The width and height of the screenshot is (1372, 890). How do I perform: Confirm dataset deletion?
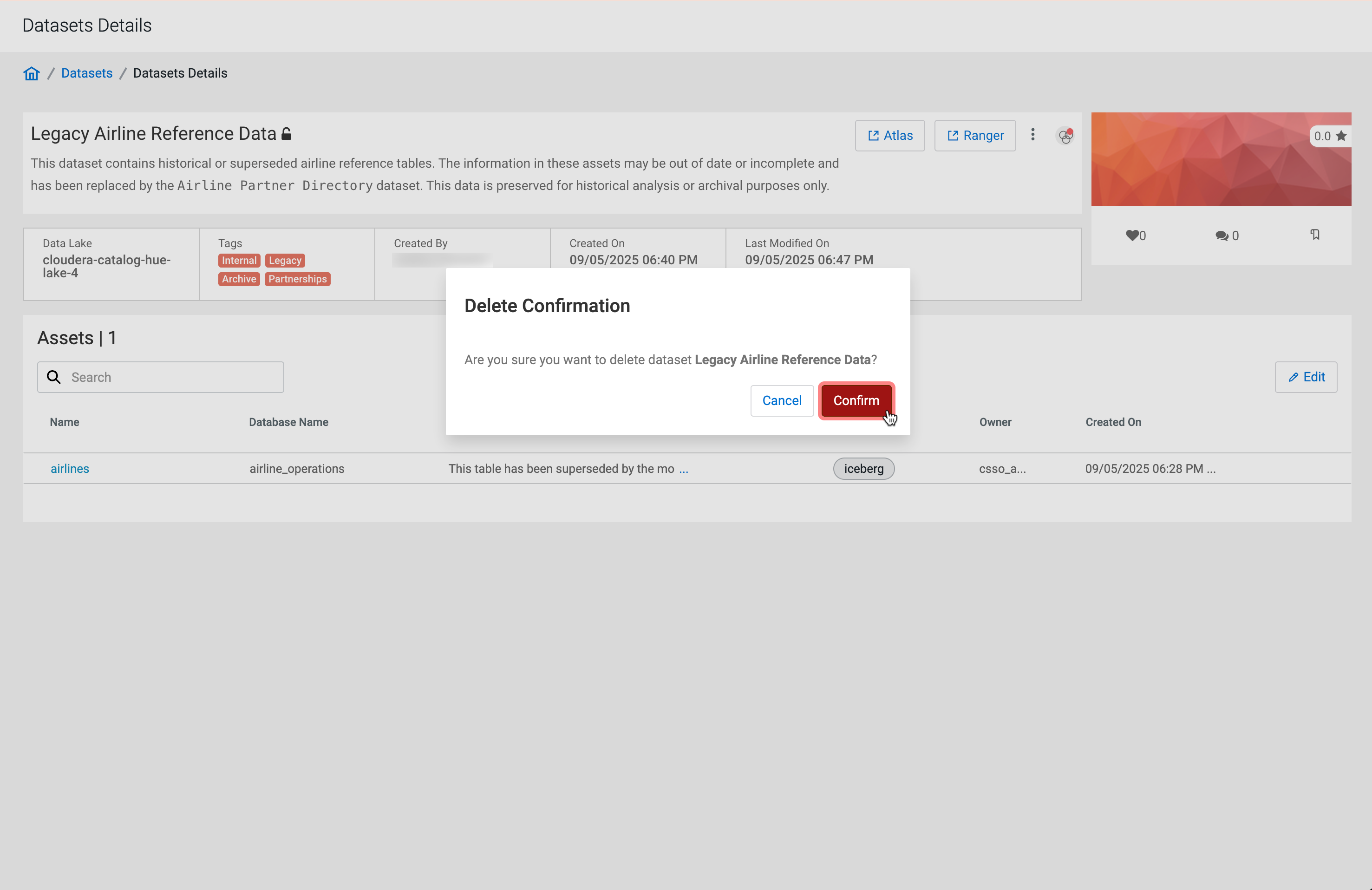click(x=856, y=400)
